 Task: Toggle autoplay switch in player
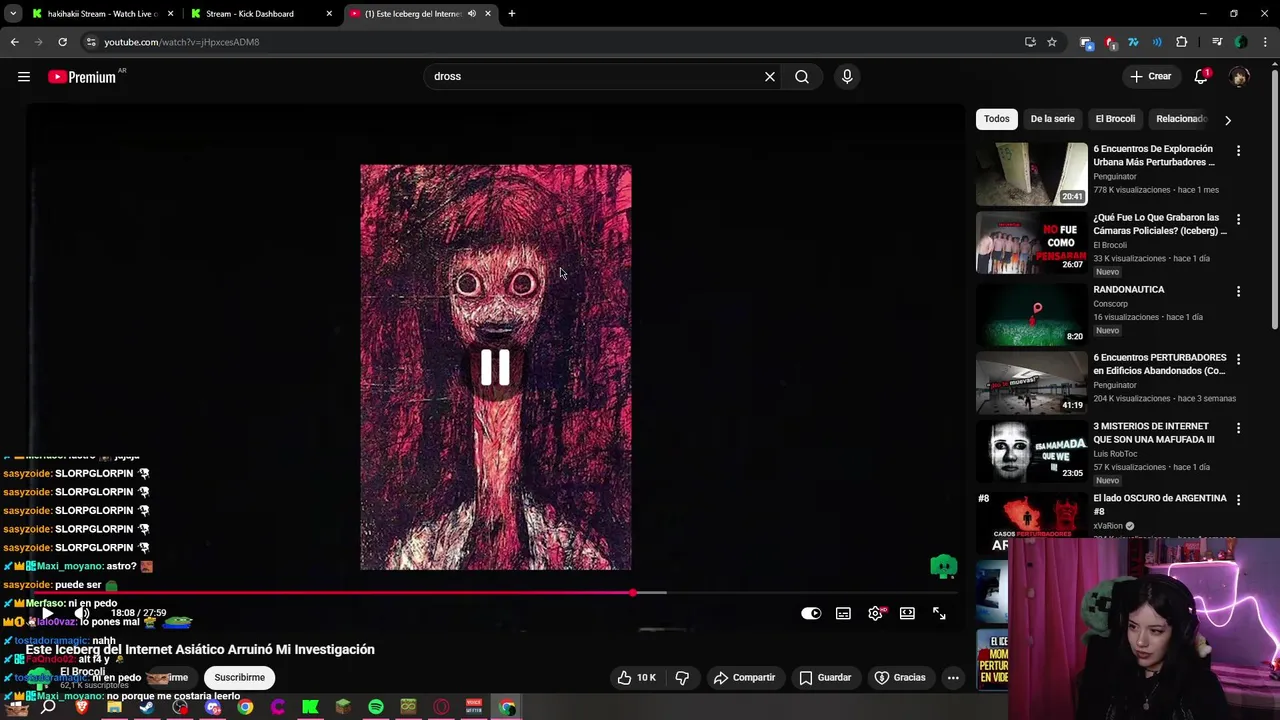pos(811,613)
